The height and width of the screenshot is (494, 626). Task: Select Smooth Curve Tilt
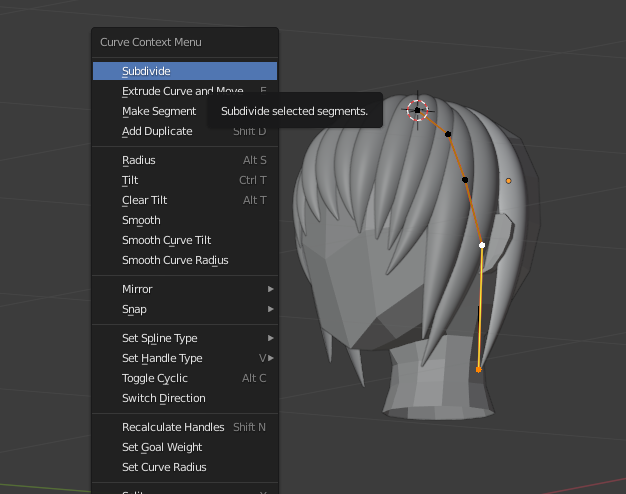tap(185, 240)
